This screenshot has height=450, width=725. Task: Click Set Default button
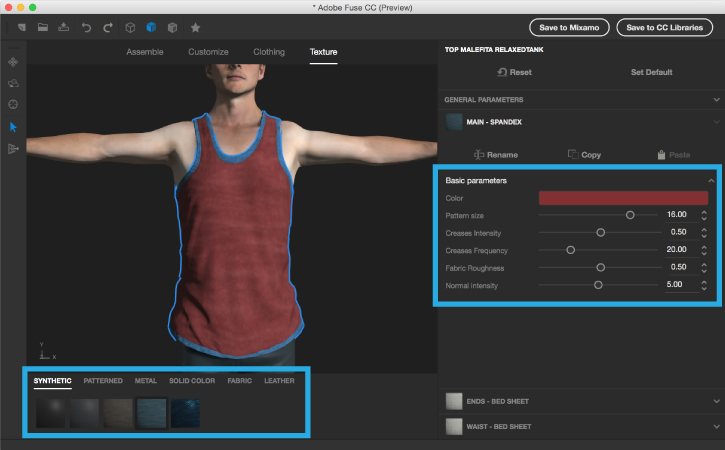tap(651, 72)
